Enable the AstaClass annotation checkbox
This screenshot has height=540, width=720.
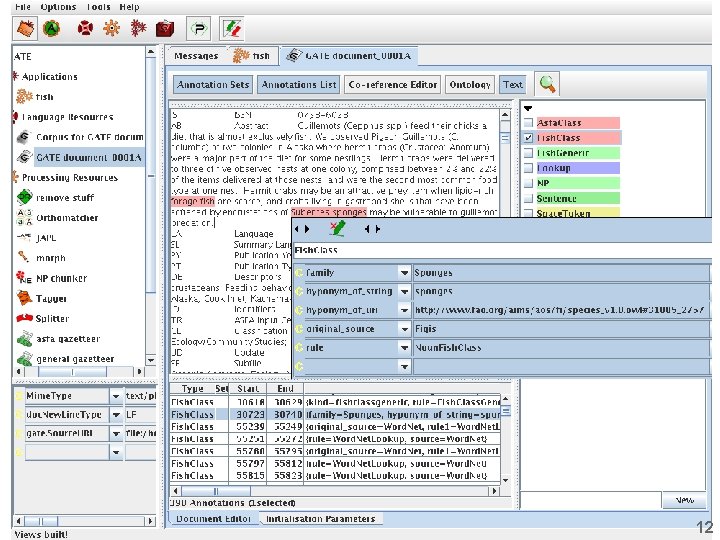(527, 123)
